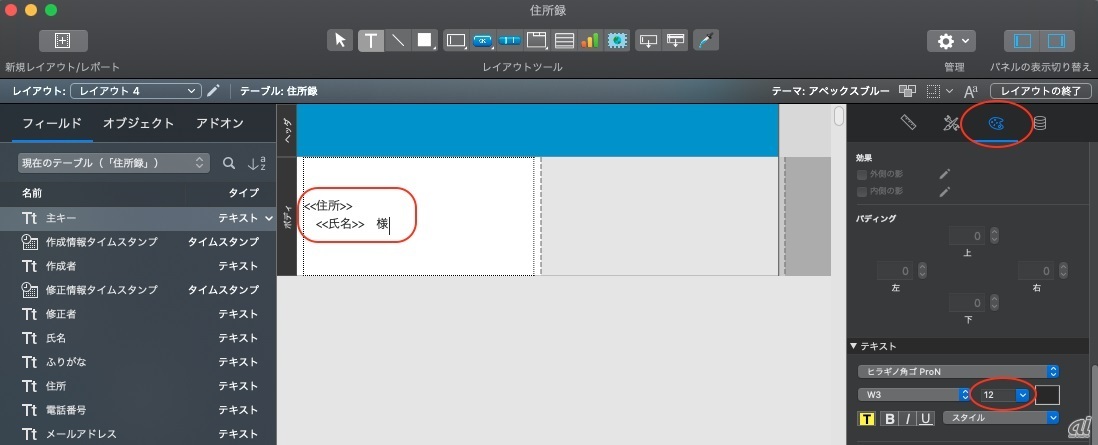The height and width of the screenshot is (445, 1098).
Task: Select the Button tool
Action: (483, 41)
